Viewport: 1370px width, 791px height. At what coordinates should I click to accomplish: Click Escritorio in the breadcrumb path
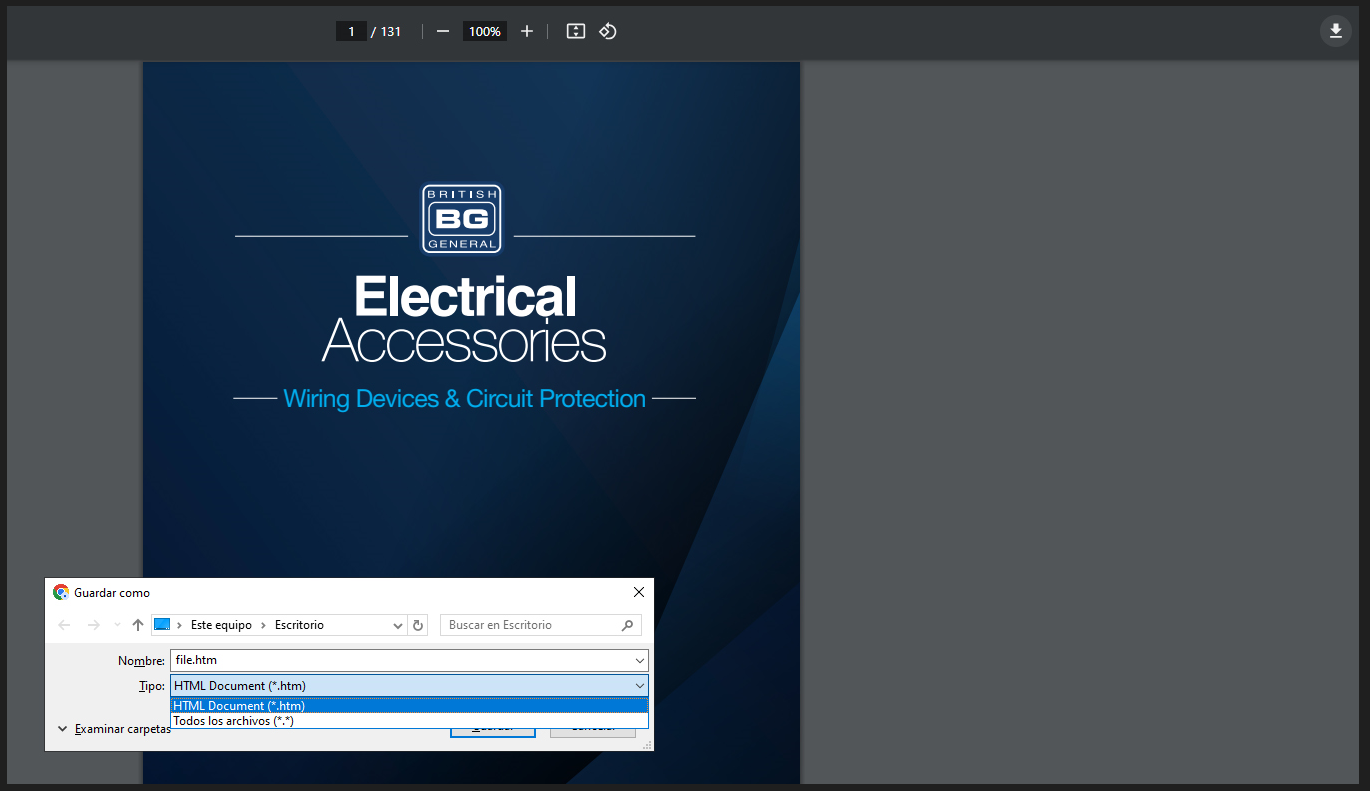click(x=299, y=625)
